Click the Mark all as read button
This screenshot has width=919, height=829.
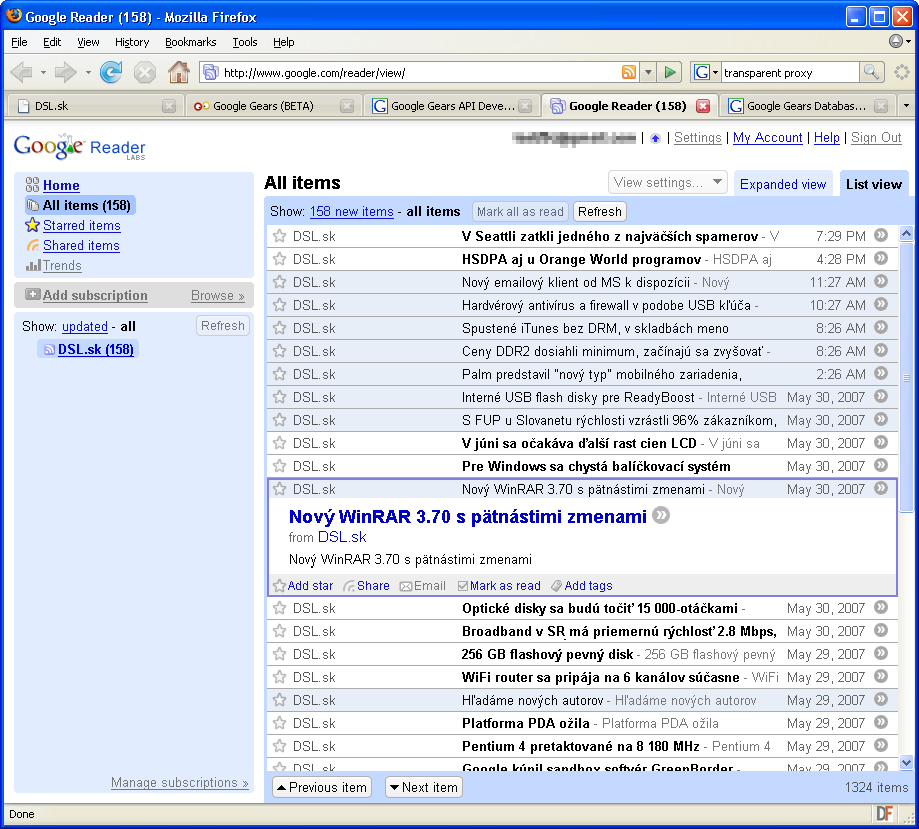520,212
